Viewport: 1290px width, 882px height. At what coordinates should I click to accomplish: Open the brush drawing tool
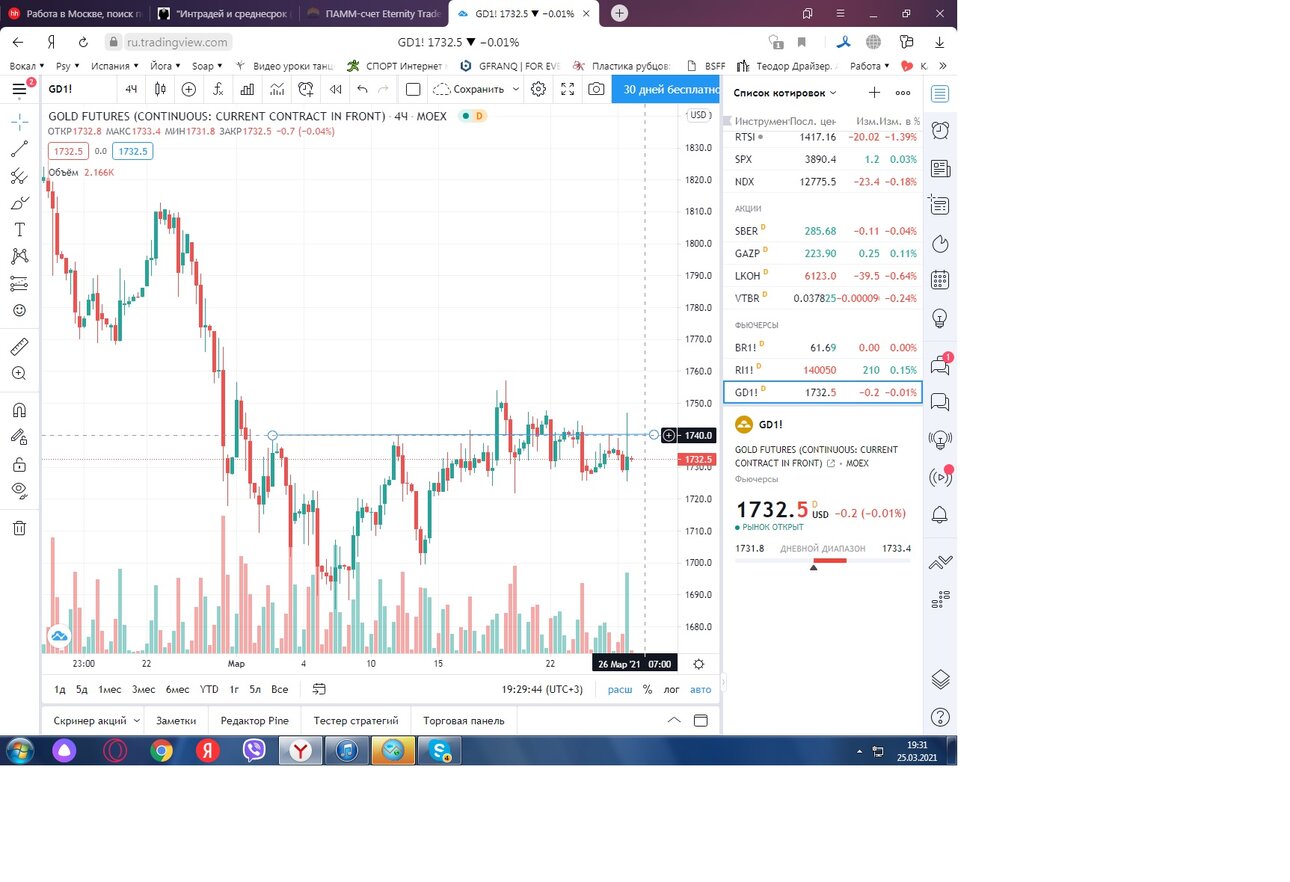pos(19,203)
